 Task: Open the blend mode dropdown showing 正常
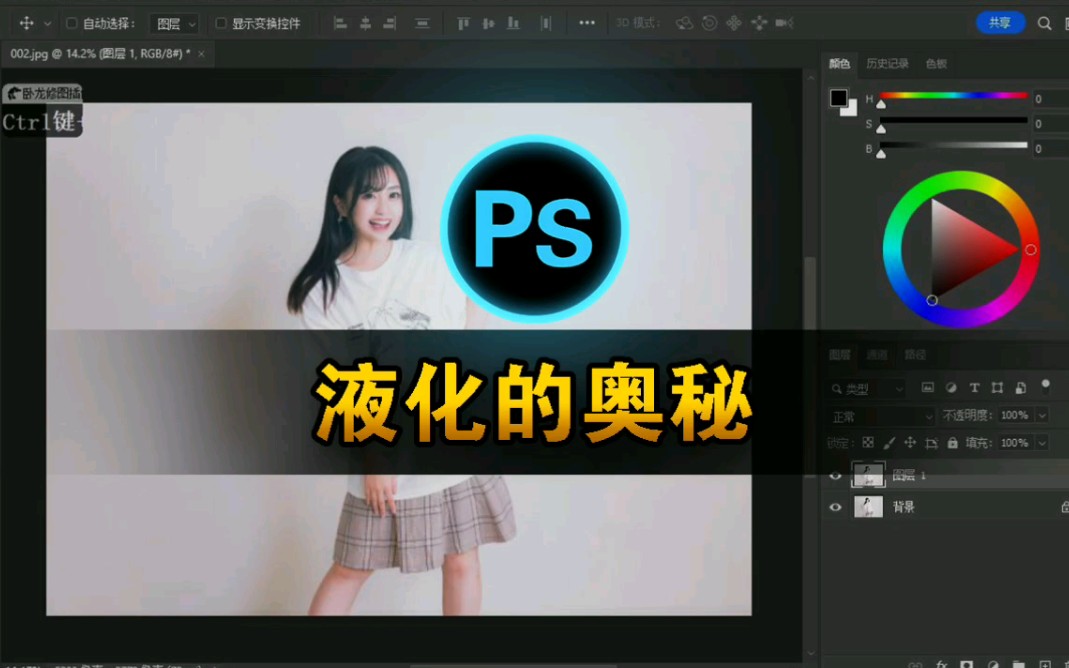point(880,415)
